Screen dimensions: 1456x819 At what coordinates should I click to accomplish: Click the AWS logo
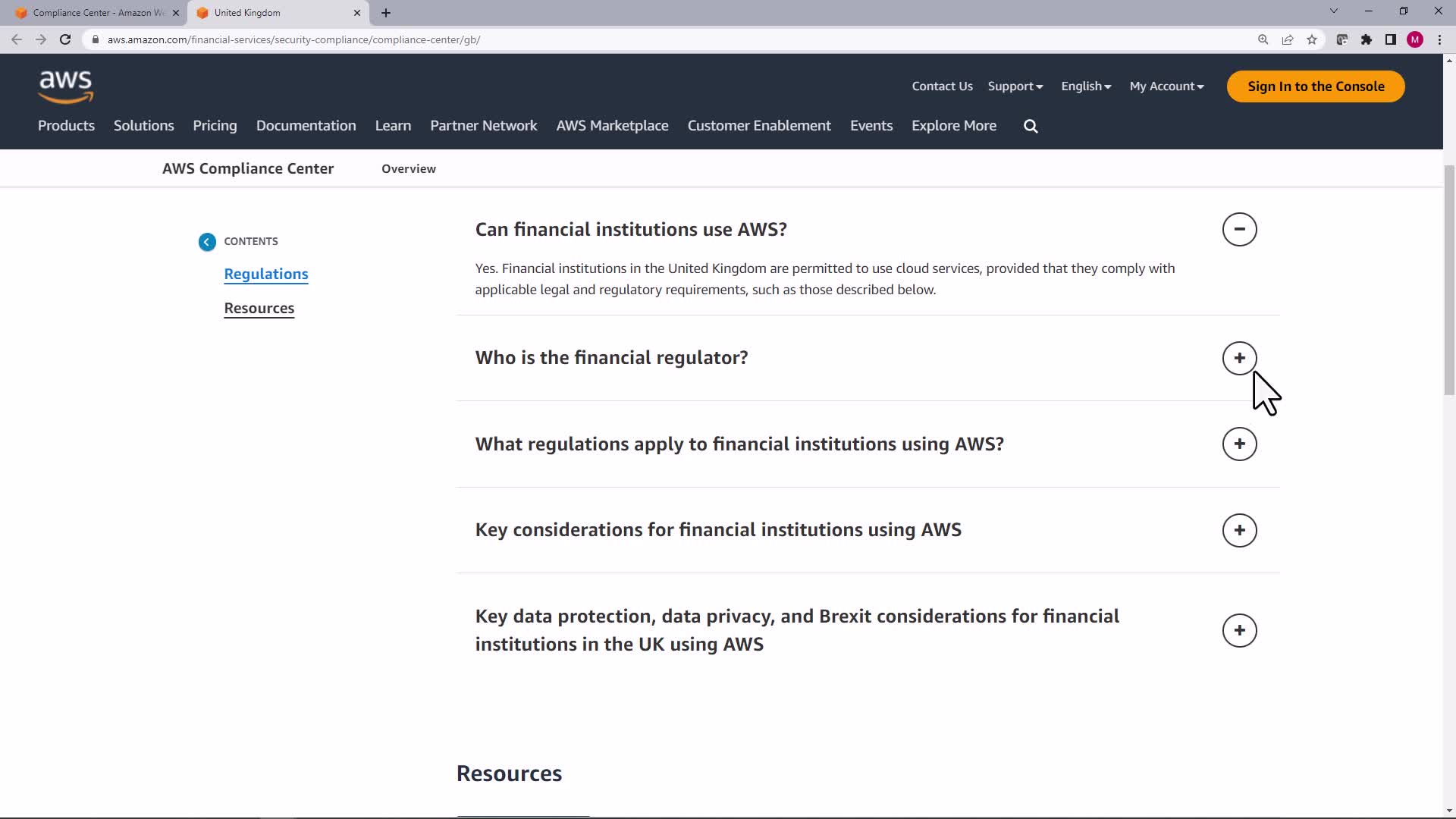66,86
